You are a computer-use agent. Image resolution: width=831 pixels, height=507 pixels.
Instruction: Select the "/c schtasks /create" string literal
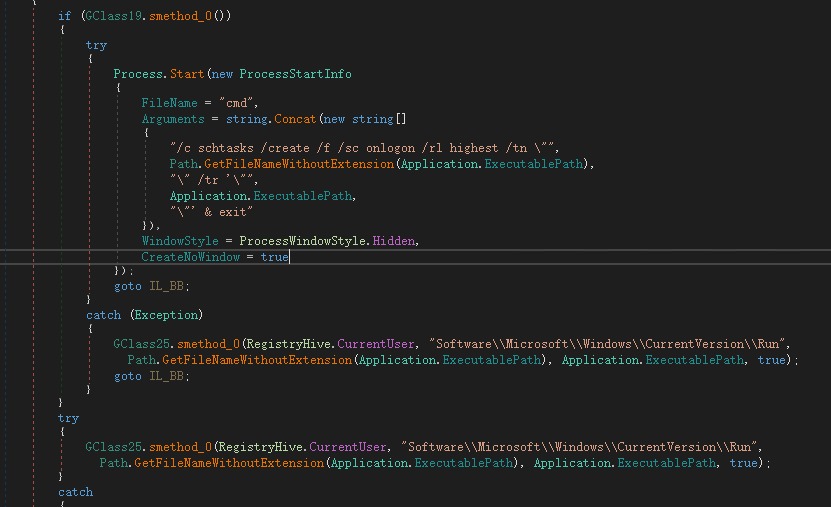click(362, 148)
